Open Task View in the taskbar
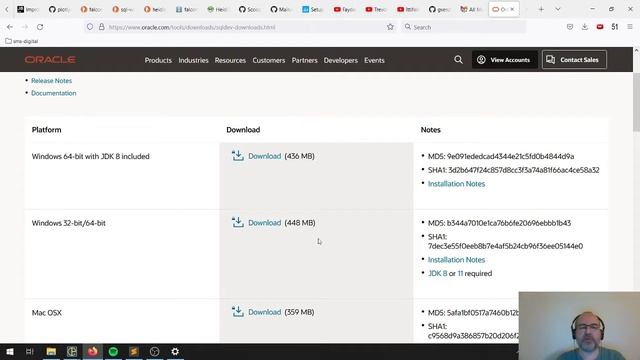Screen dimensions: 640x360 30,351
